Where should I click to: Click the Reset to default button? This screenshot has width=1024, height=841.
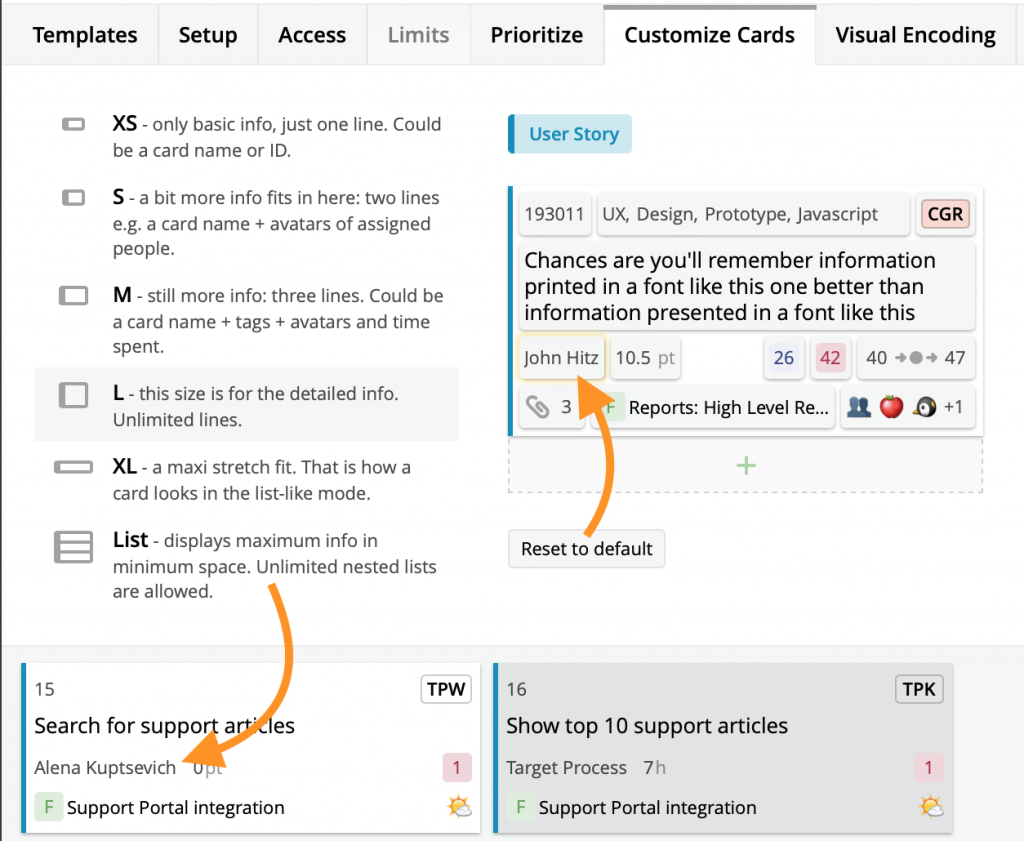pyautogui.click(x=586, y=548)
